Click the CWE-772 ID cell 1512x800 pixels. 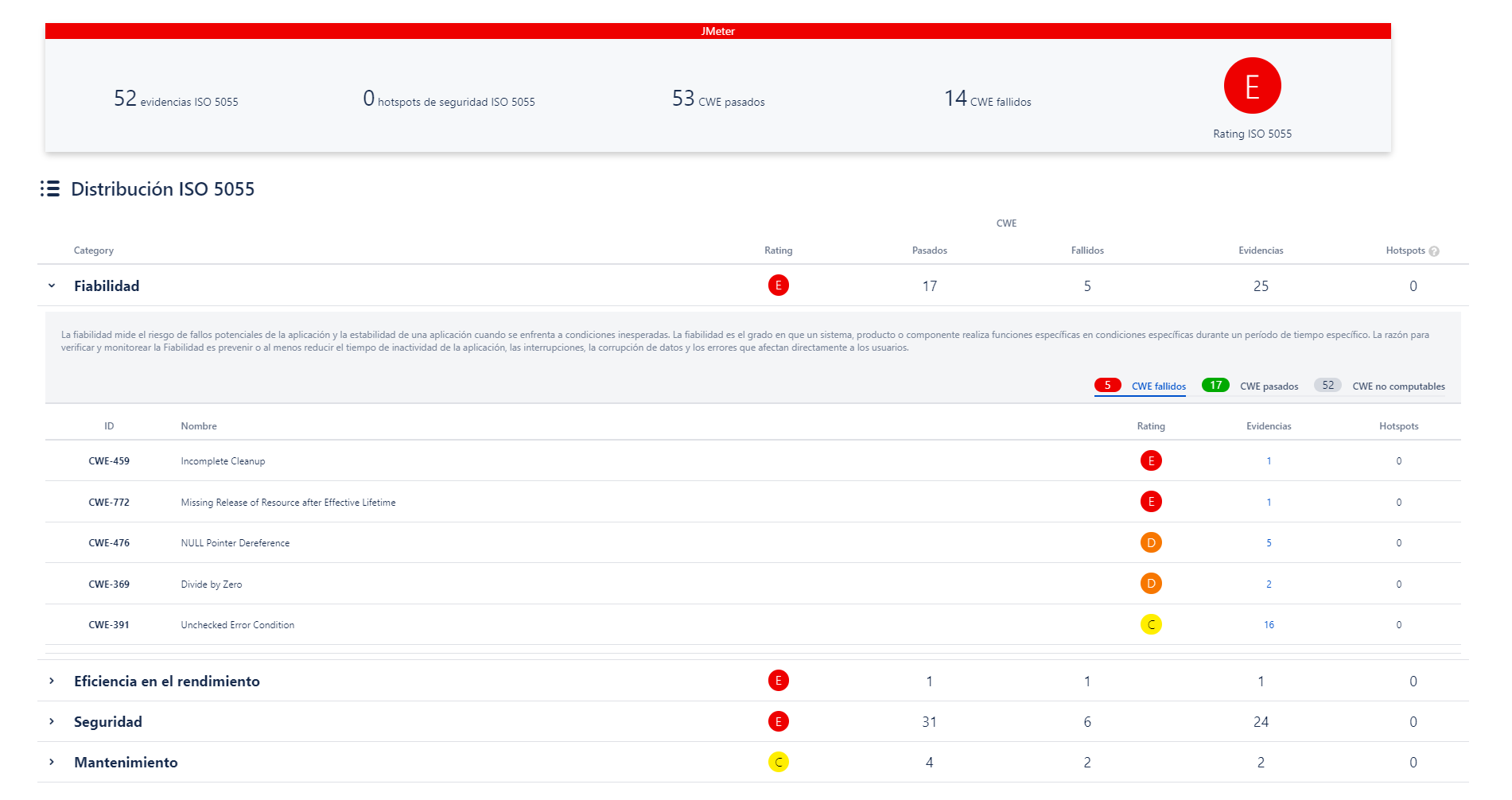click(x=109, y=503)
